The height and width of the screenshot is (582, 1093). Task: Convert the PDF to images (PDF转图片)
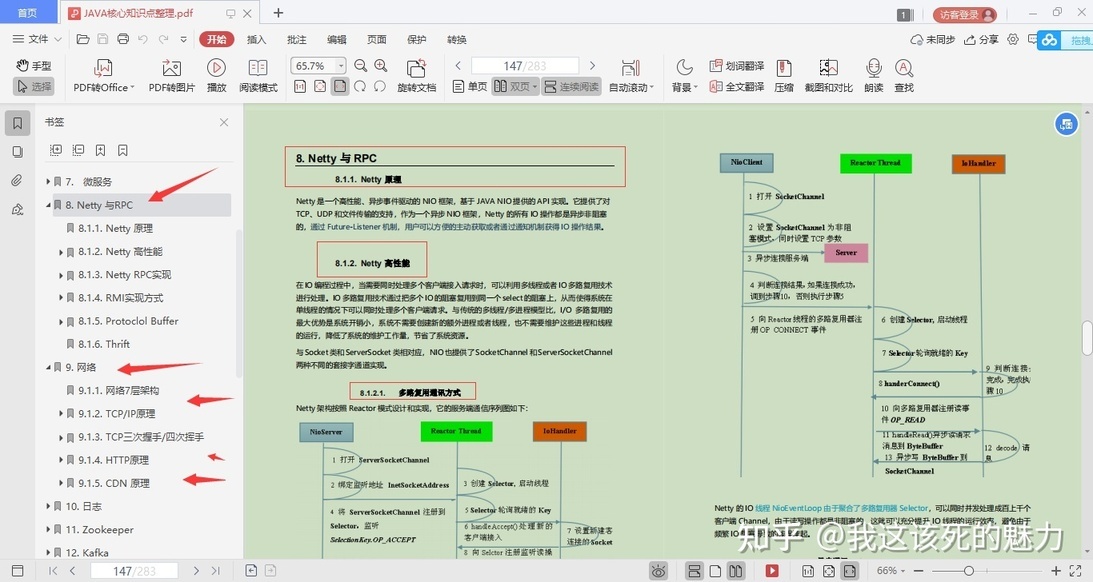click(x=171, y=76)
